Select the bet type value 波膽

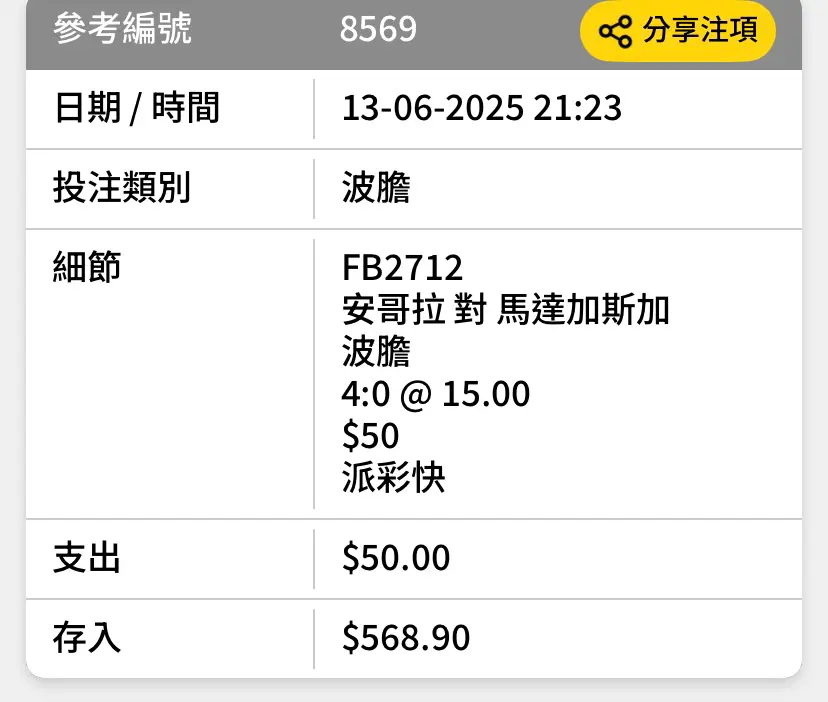376,188
